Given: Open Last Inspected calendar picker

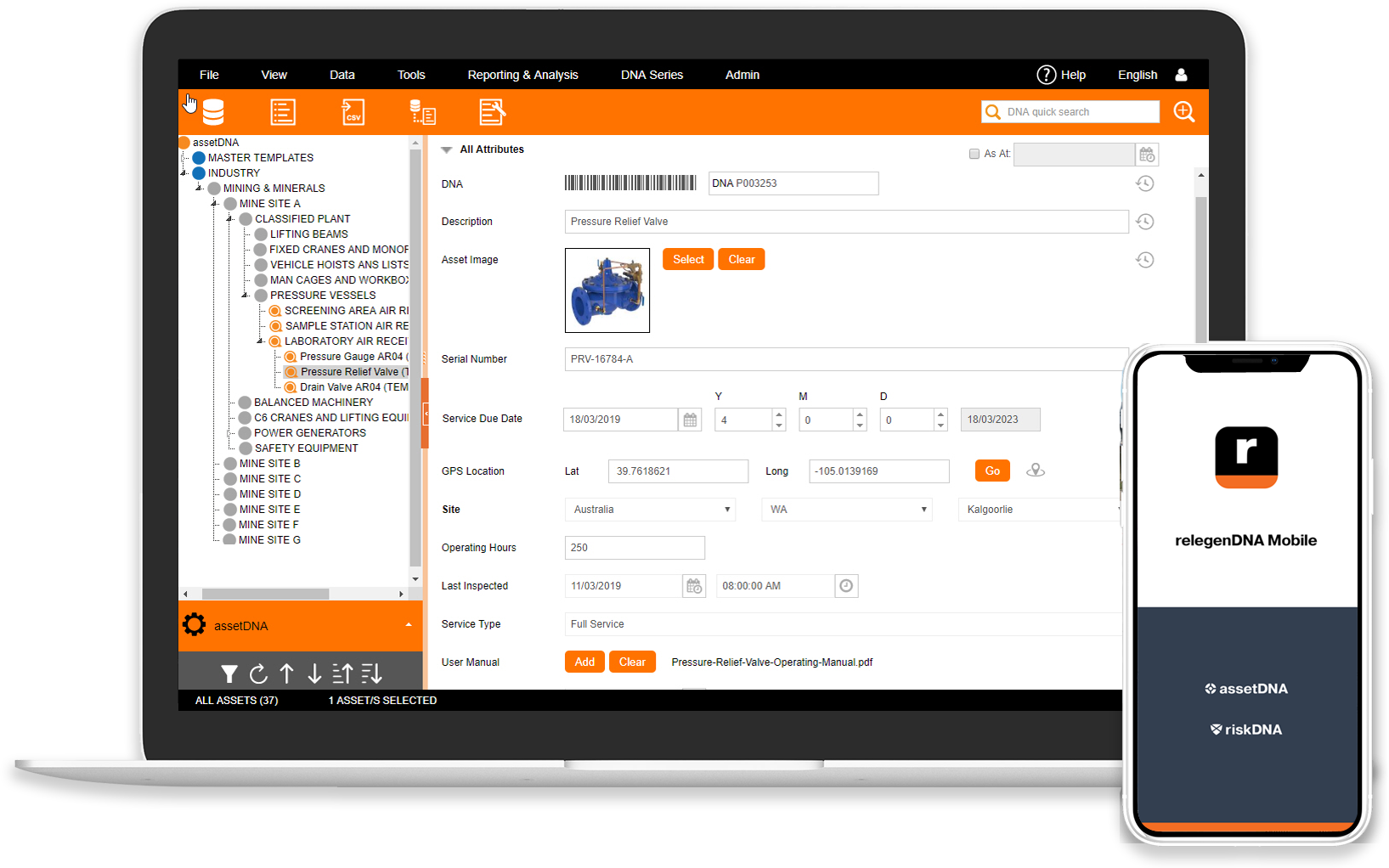Looking at the screenshot, I should [x=694, y=586].
